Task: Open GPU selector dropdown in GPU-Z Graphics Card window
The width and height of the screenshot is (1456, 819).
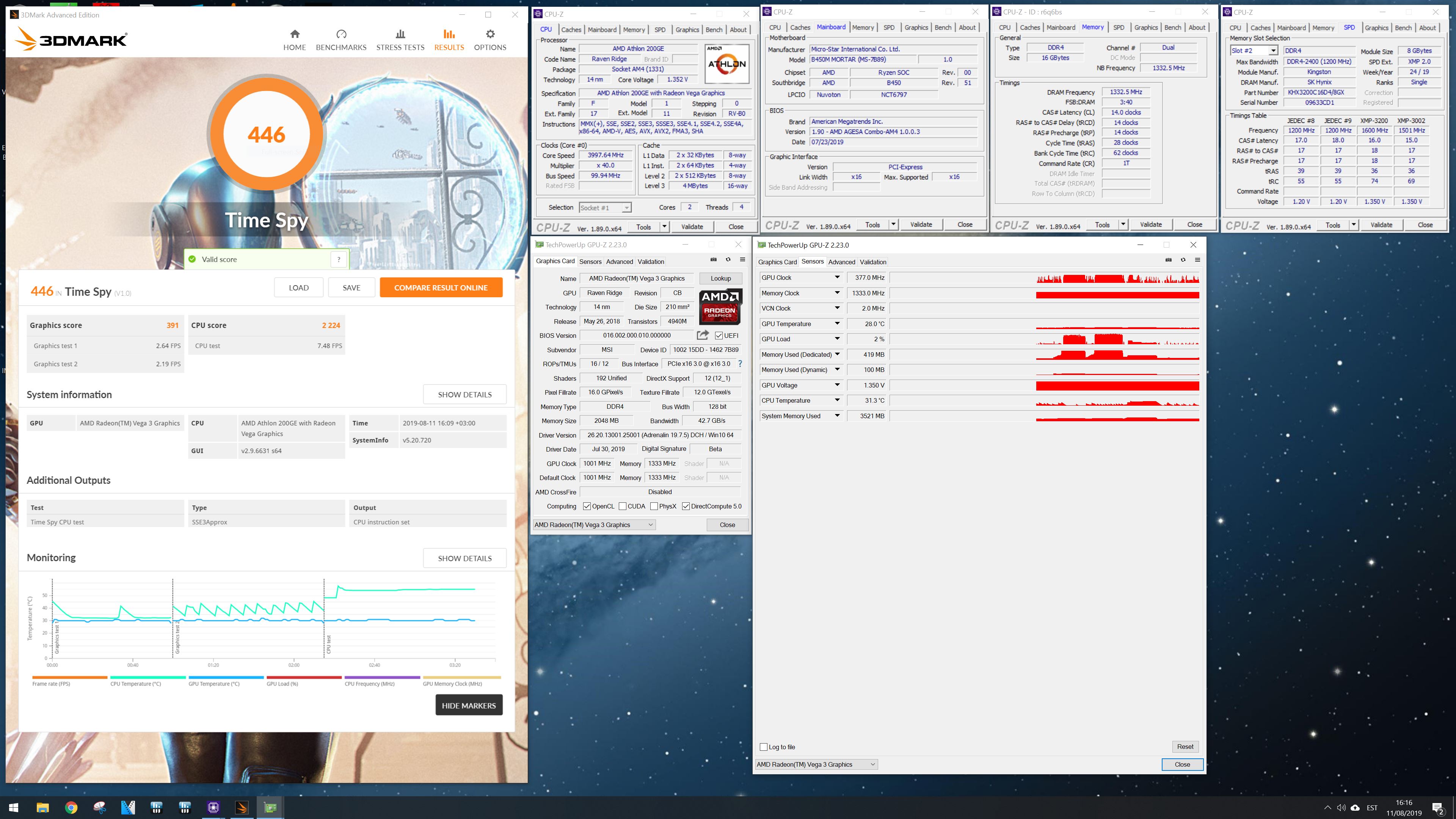Action: pos(593,524)
